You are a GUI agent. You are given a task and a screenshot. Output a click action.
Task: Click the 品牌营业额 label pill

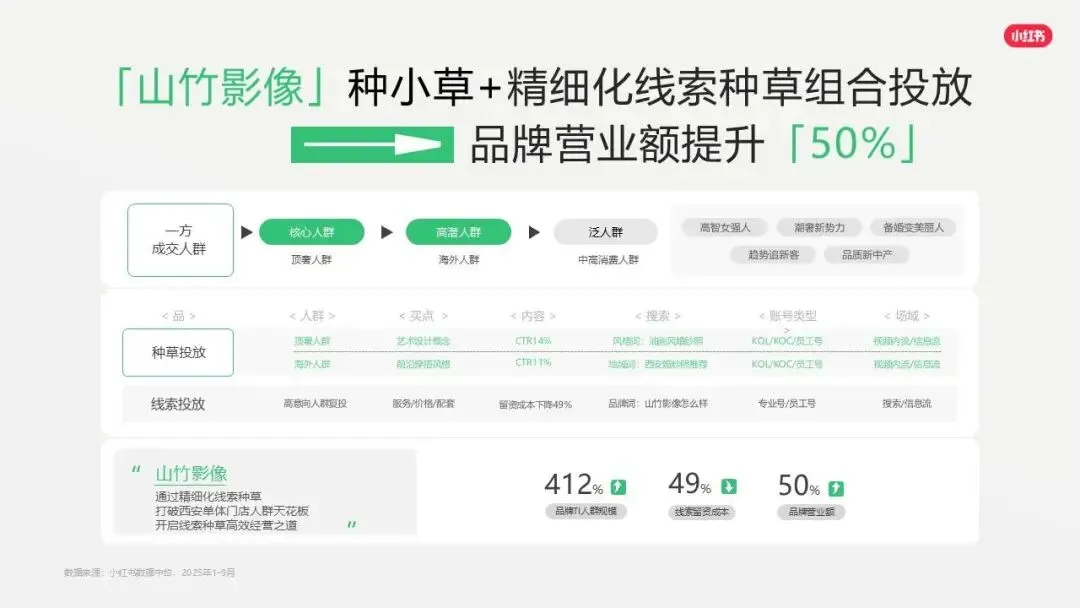811,512
